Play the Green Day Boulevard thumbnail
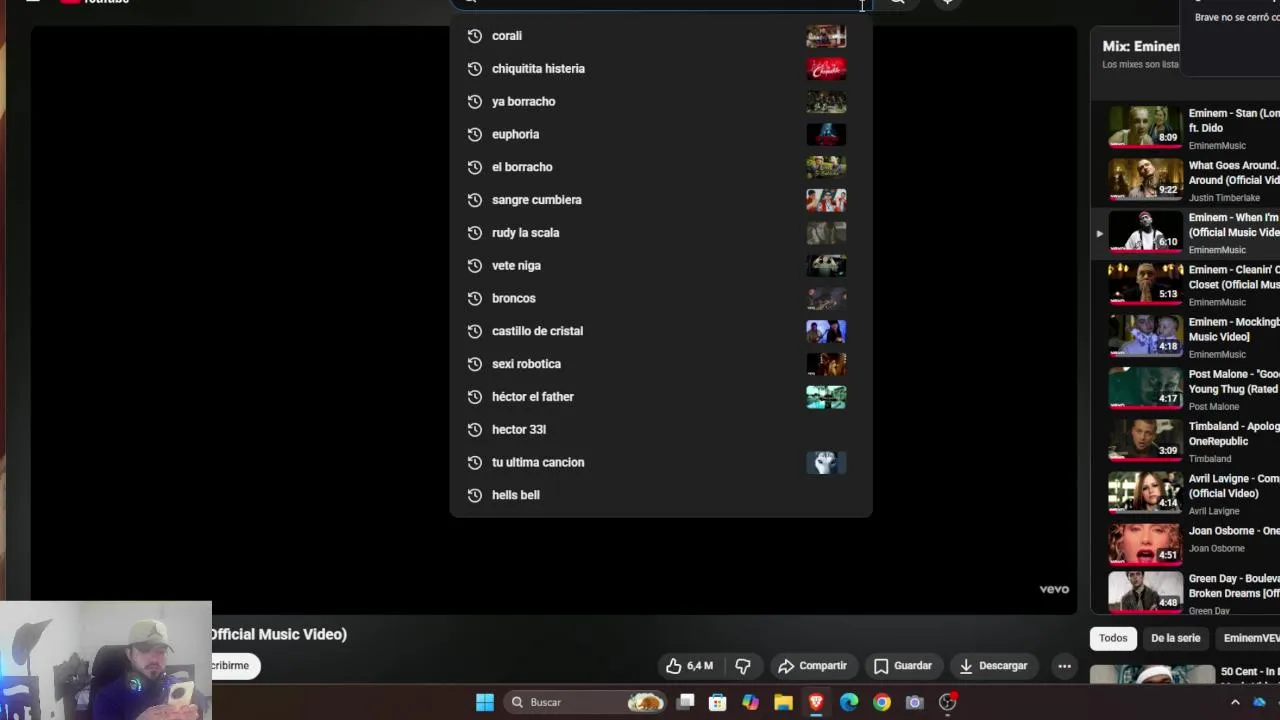 (1145, 590)
